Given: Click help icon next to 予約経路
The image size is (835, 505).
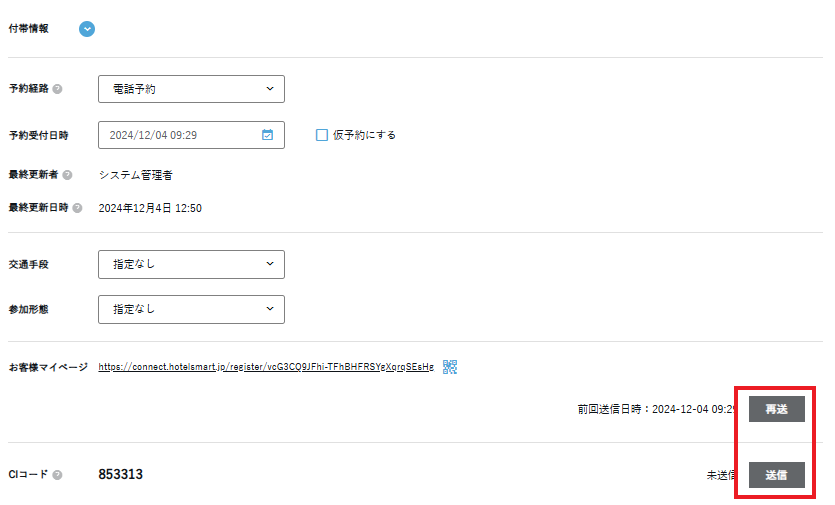Looking at the screenshot, I should [57, 89].
